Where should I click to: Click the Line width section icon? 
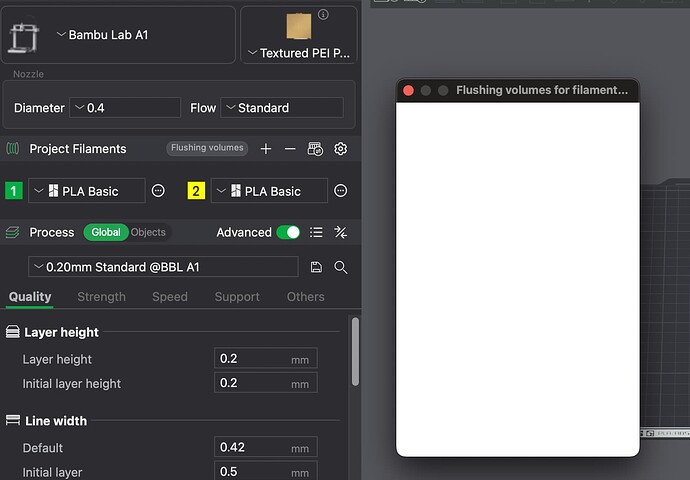click(x=13, y=420)
